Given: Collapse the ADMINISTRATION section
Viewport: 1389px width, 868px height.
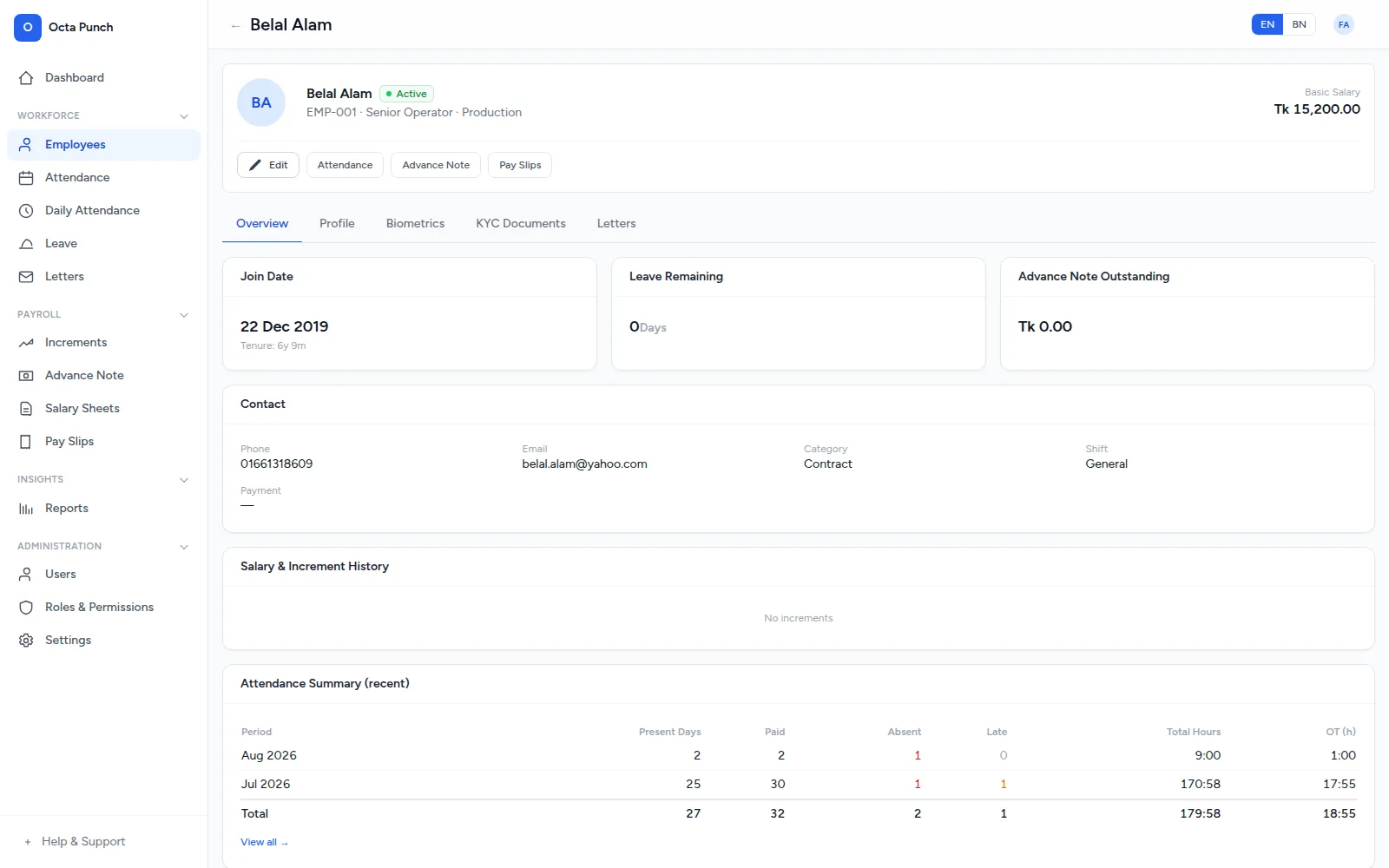Looking at the screenshot, I should 183,546.
